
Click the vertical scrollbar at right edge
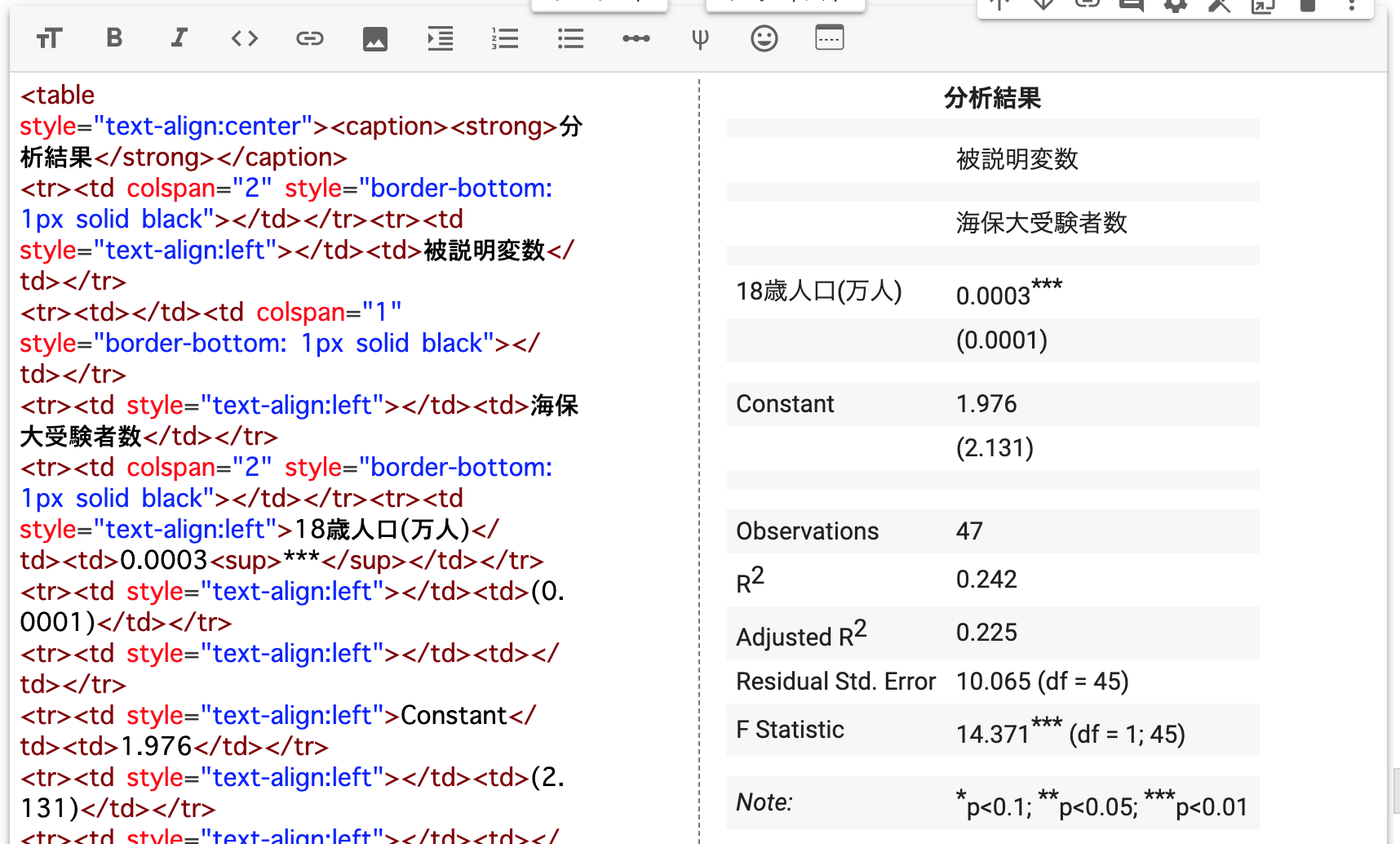coord(1395,789)
